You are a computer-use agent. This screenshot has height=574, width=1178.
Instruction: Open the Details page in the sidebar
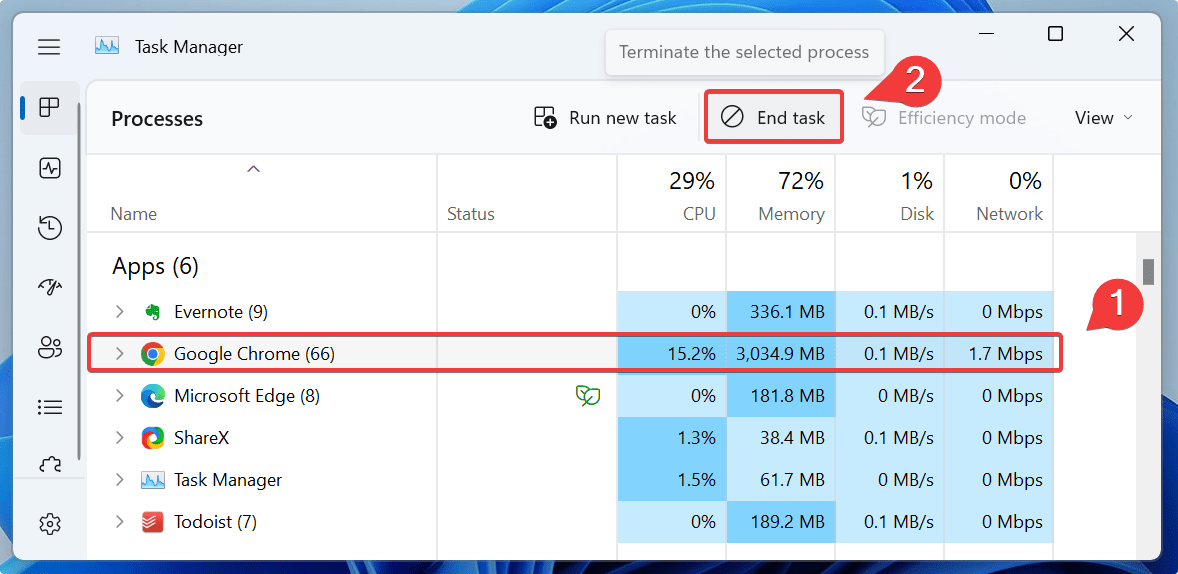(50, 407)
